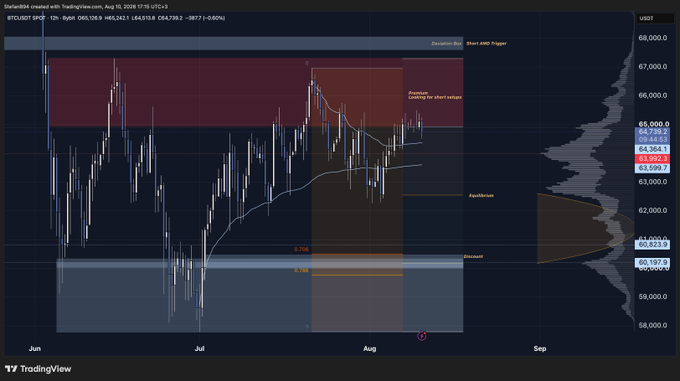The height and width of the screenshot is (381, 680).
Task: Click the bar countdown timer 09:44:53
Action: [x=652, y=140]
